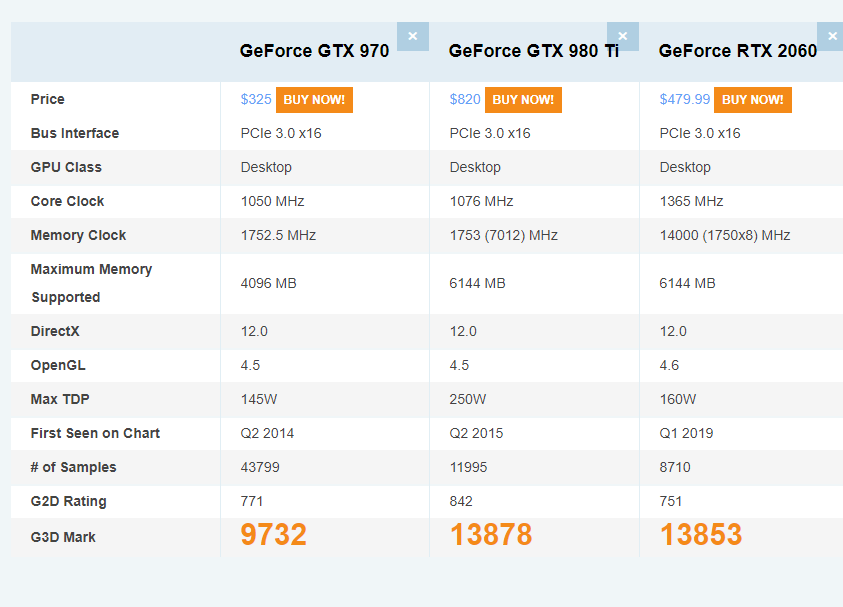The height and width of the screenshot is (607, 843).
Task: Remove GeForce GTX 980 Ti column with X
Action: point(622,36)
